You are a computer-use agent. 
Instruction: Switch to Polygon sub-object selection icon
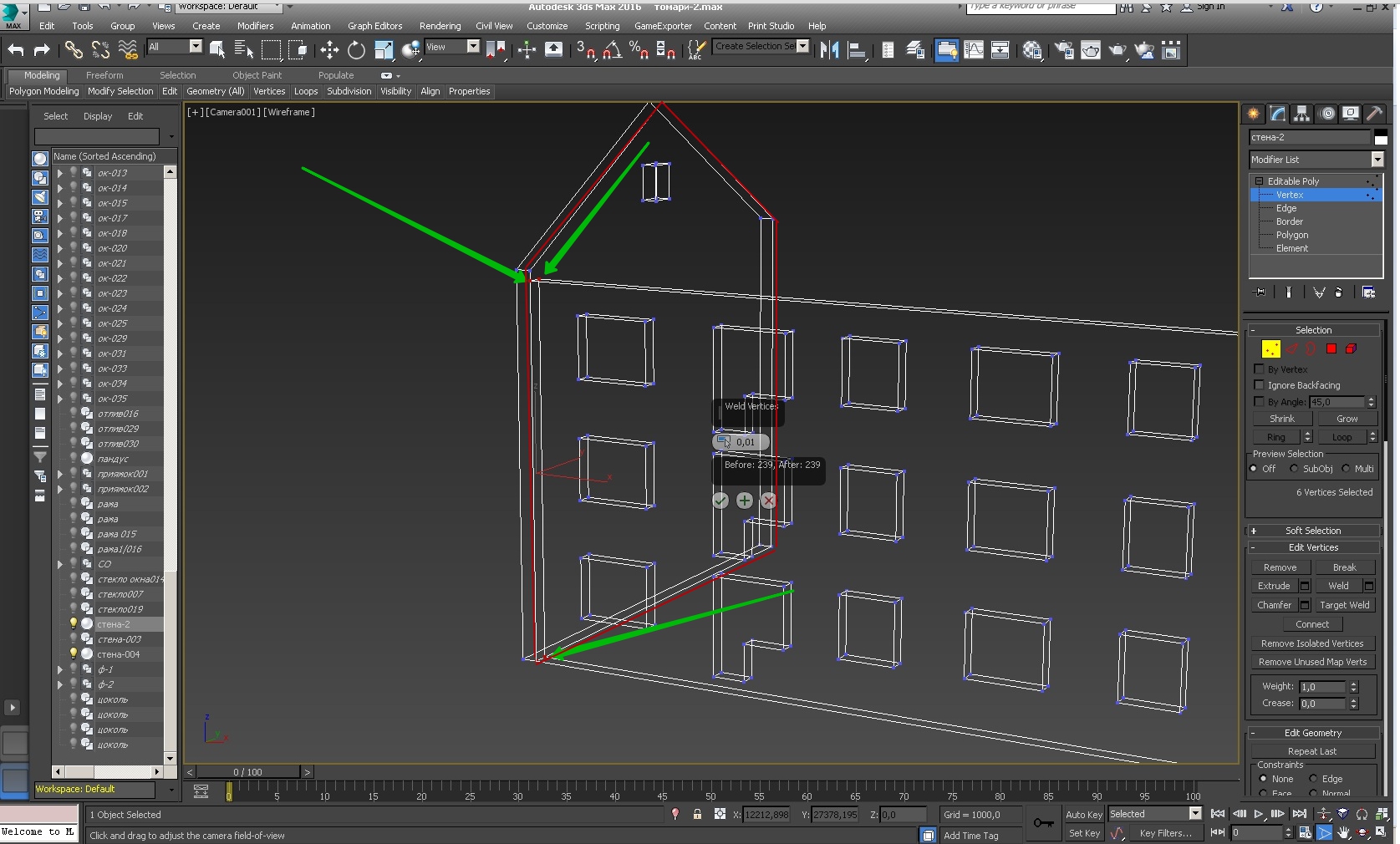[x=1331, y=348]
